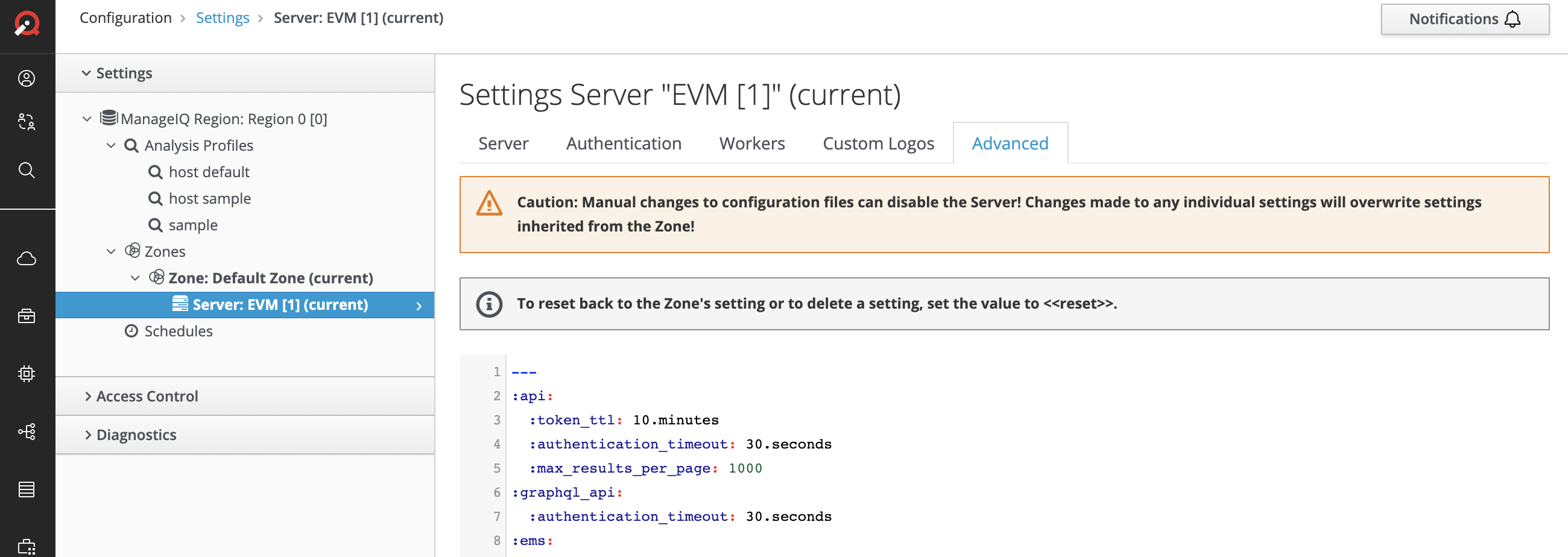Switch to the Authentication tab

[x=624, y=143]
